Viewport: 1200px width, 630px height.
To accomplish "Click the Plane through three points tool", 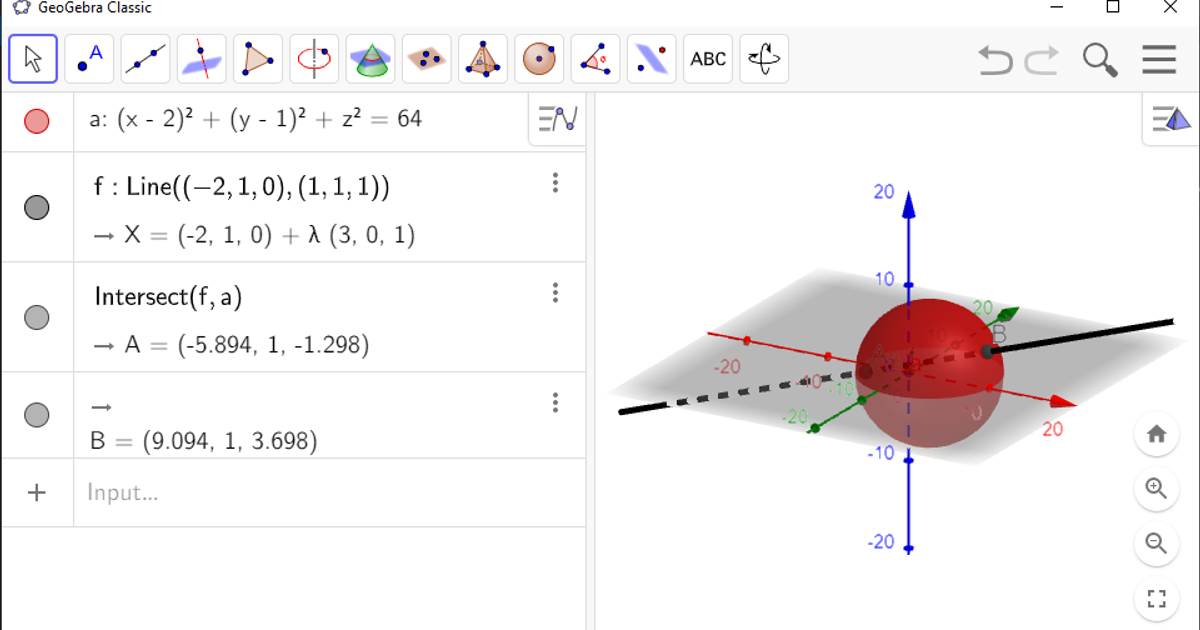I will [x=427, y=59].
